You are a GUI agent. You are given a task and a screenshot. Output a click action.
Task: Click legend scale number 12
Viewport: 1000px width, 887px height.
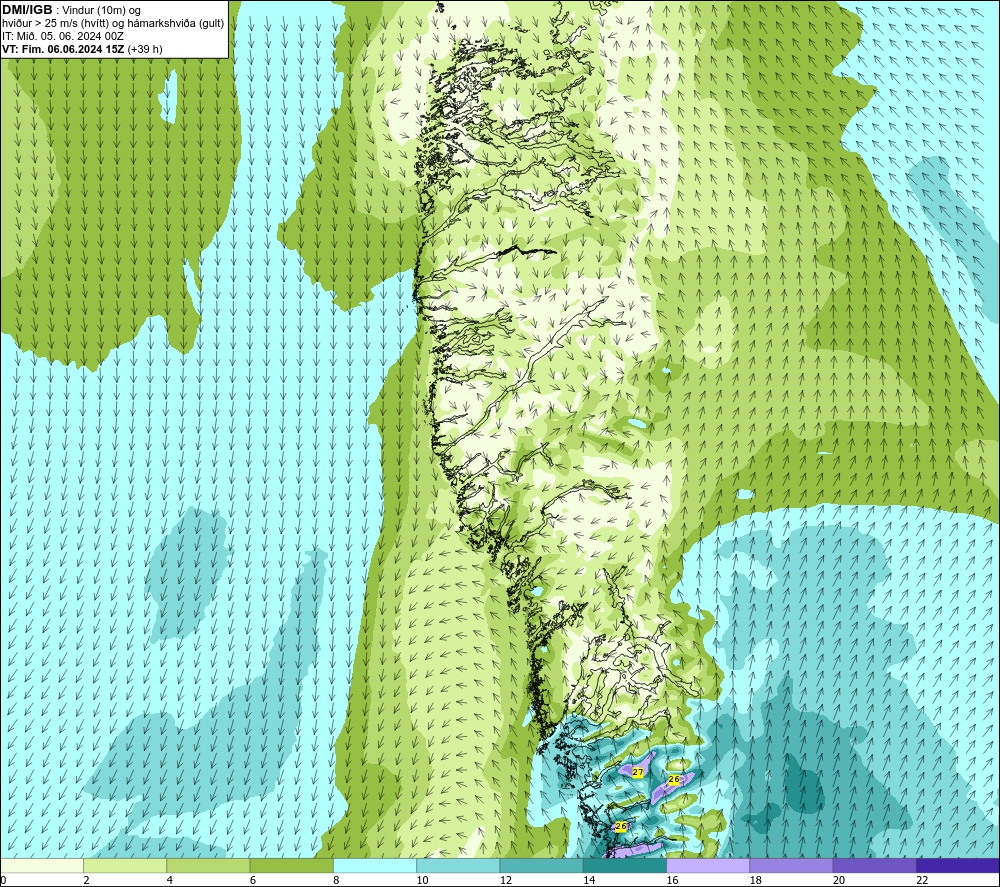[506, 880]
